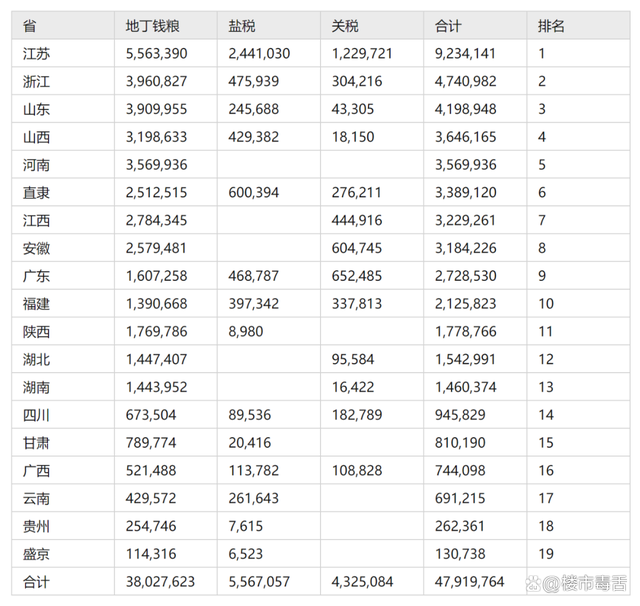Image resolution: width=640 pixels, height=606 pixels.
Task: Click the 省 column header
Action: pos(29,26)
